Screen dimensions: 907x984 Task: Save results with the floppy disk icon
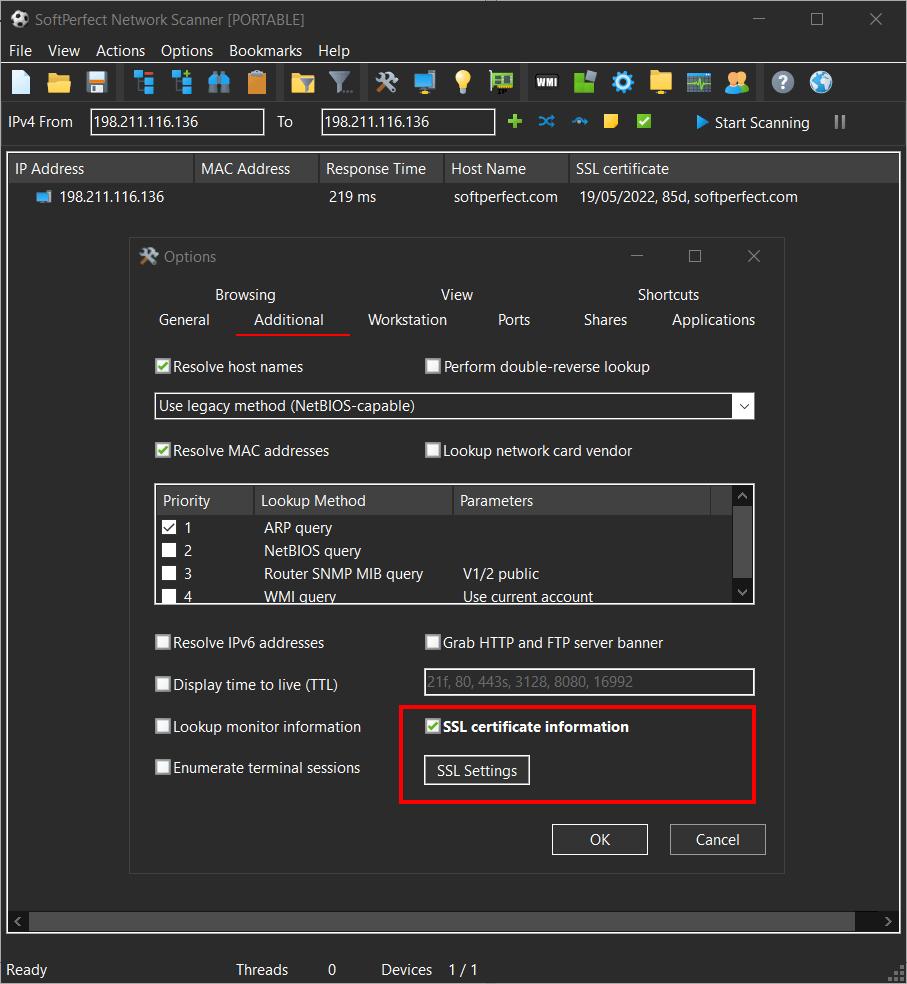[97, 82]
